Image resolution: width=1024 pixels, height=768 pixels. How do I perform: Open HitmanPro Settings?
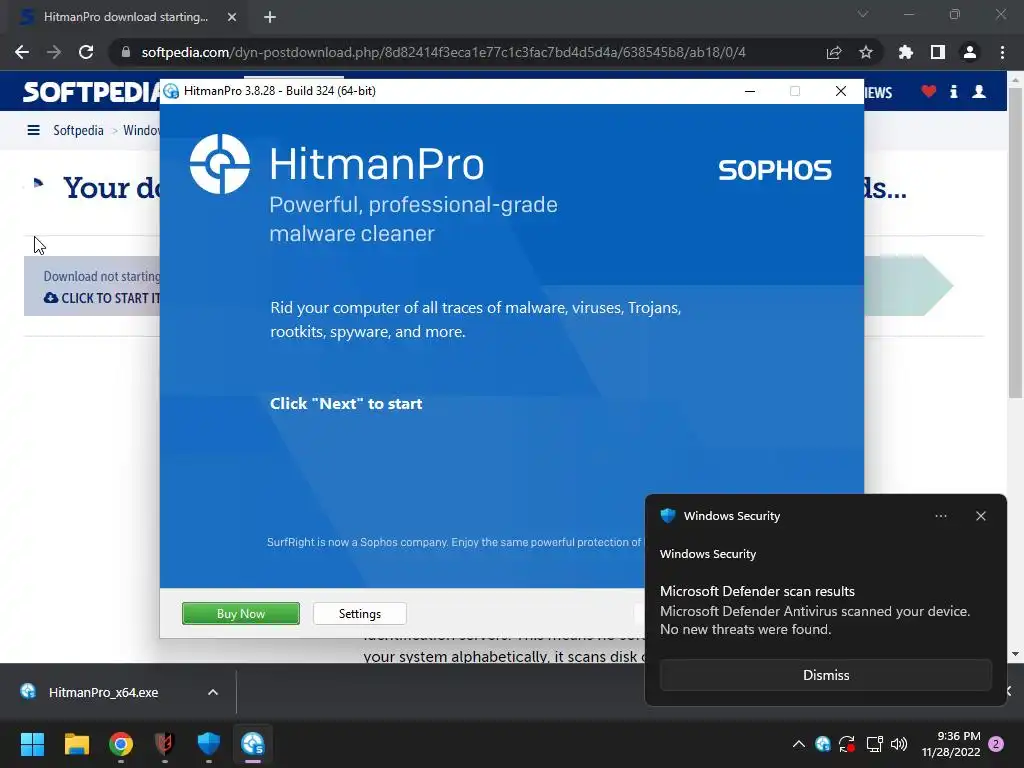point(360,613)
